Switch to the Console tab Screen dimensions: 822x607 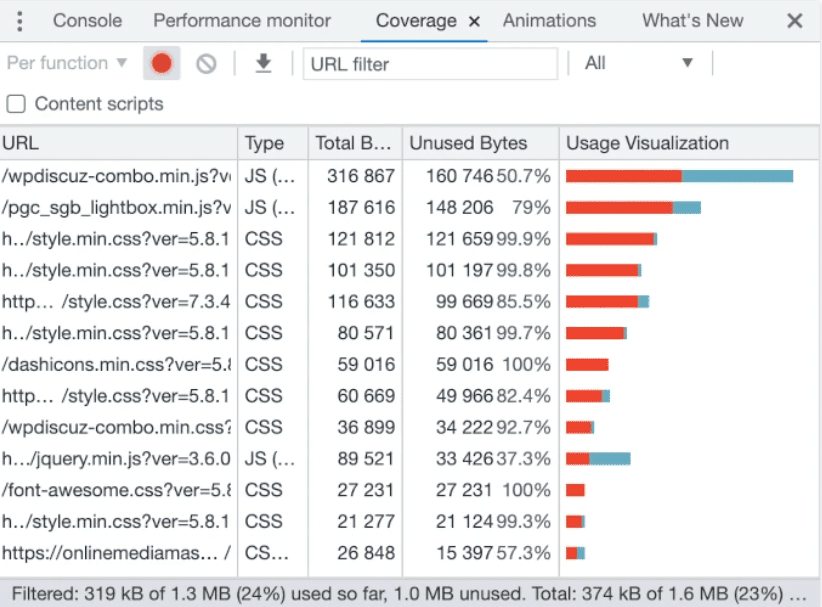point(87,21)
